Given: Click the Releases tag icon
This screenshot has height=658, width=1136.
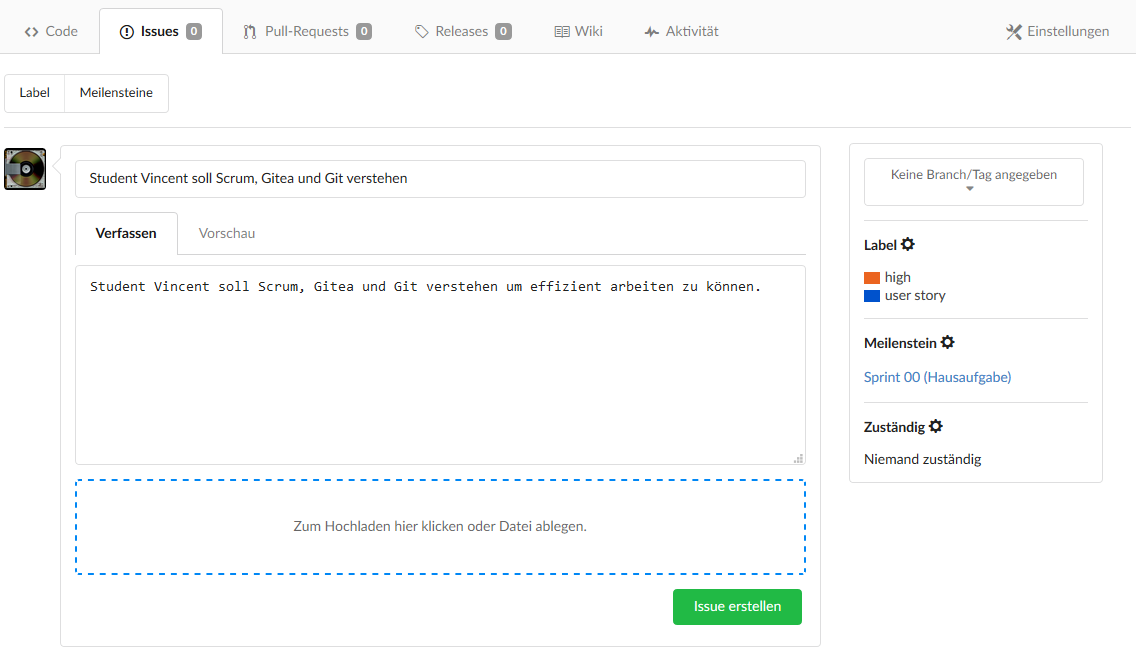Looking at the screenshot, I should coord(422,32).
